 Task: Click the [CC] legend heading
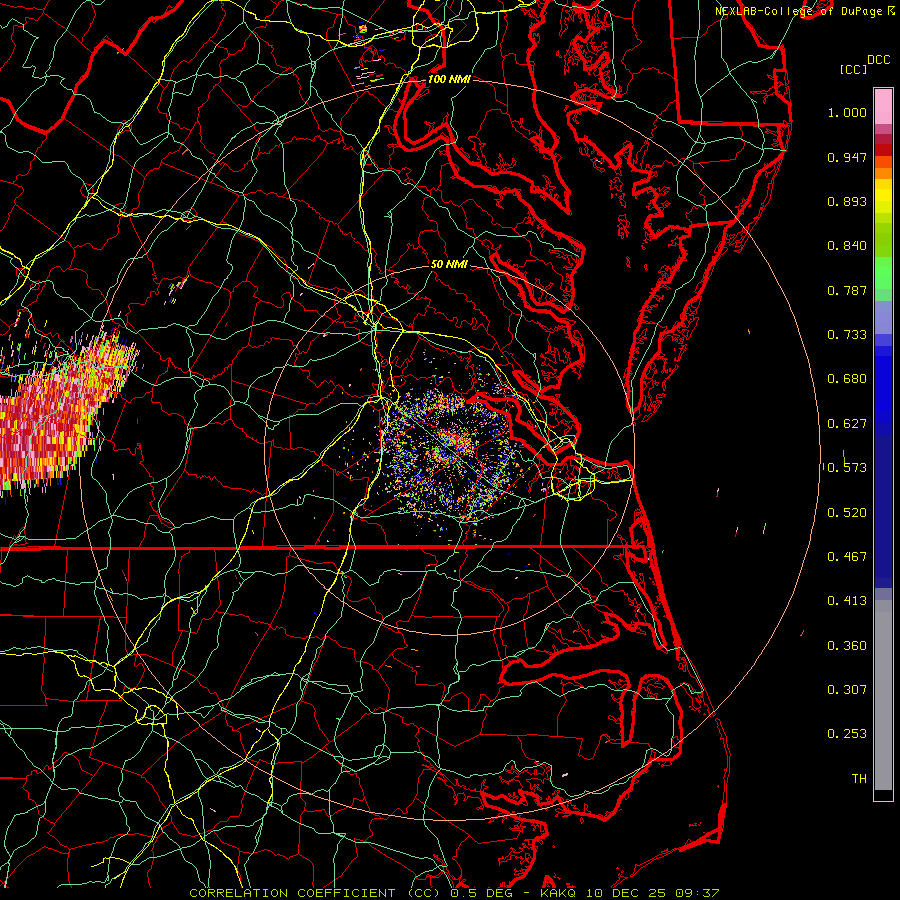click(853, 69)
